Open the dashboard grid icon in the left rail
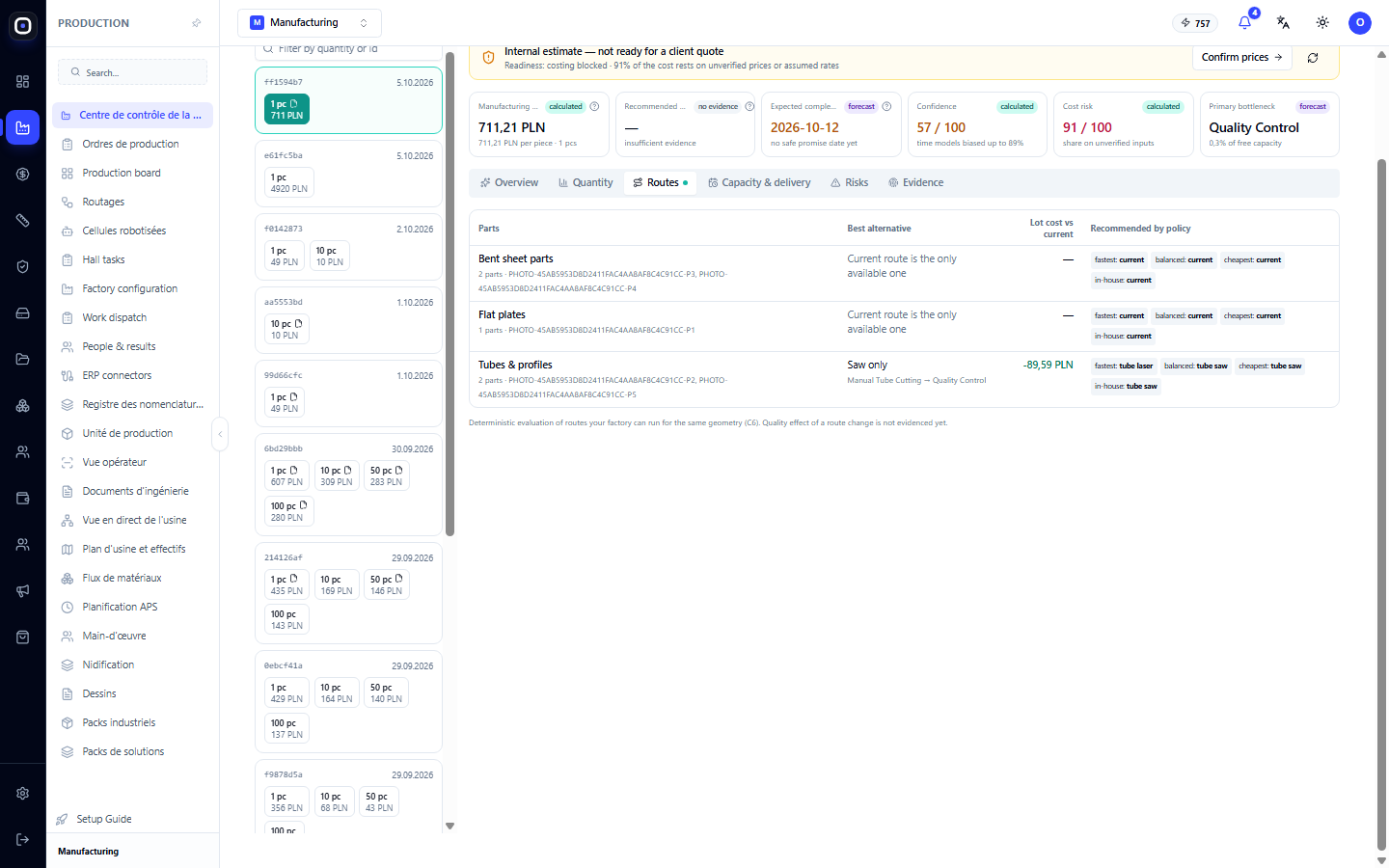 click(23, 81)
